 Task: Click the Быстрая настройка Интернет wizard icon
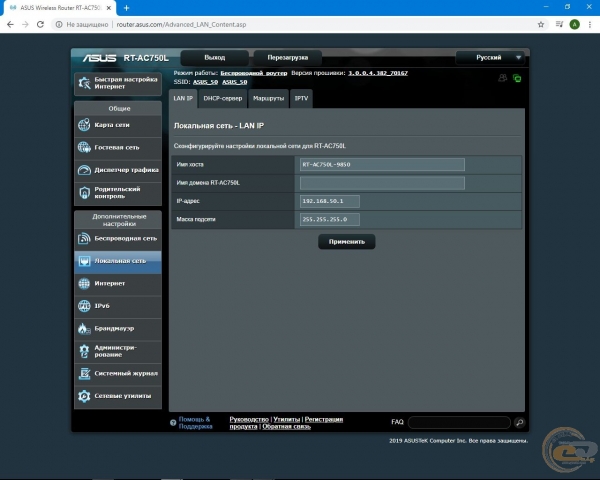coord(85,85)
